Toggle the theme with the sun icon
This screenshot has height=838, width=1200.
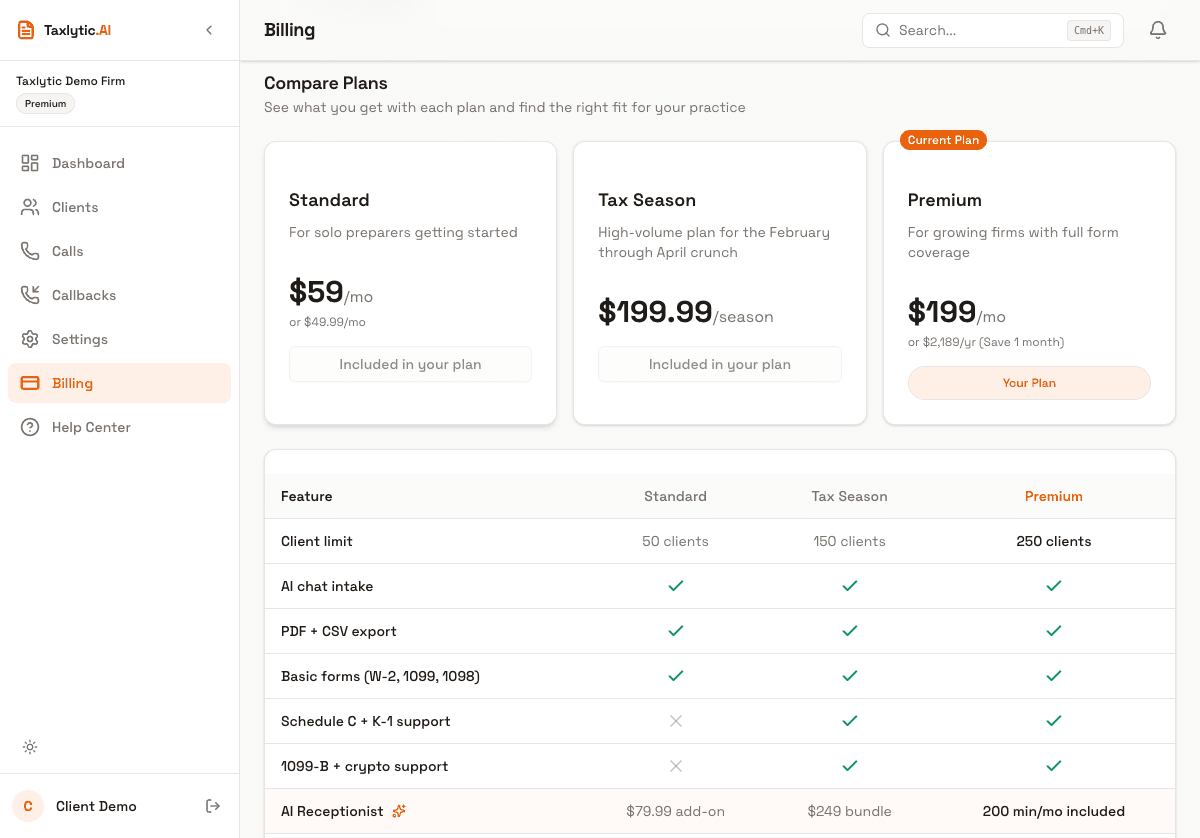(30, 747)
